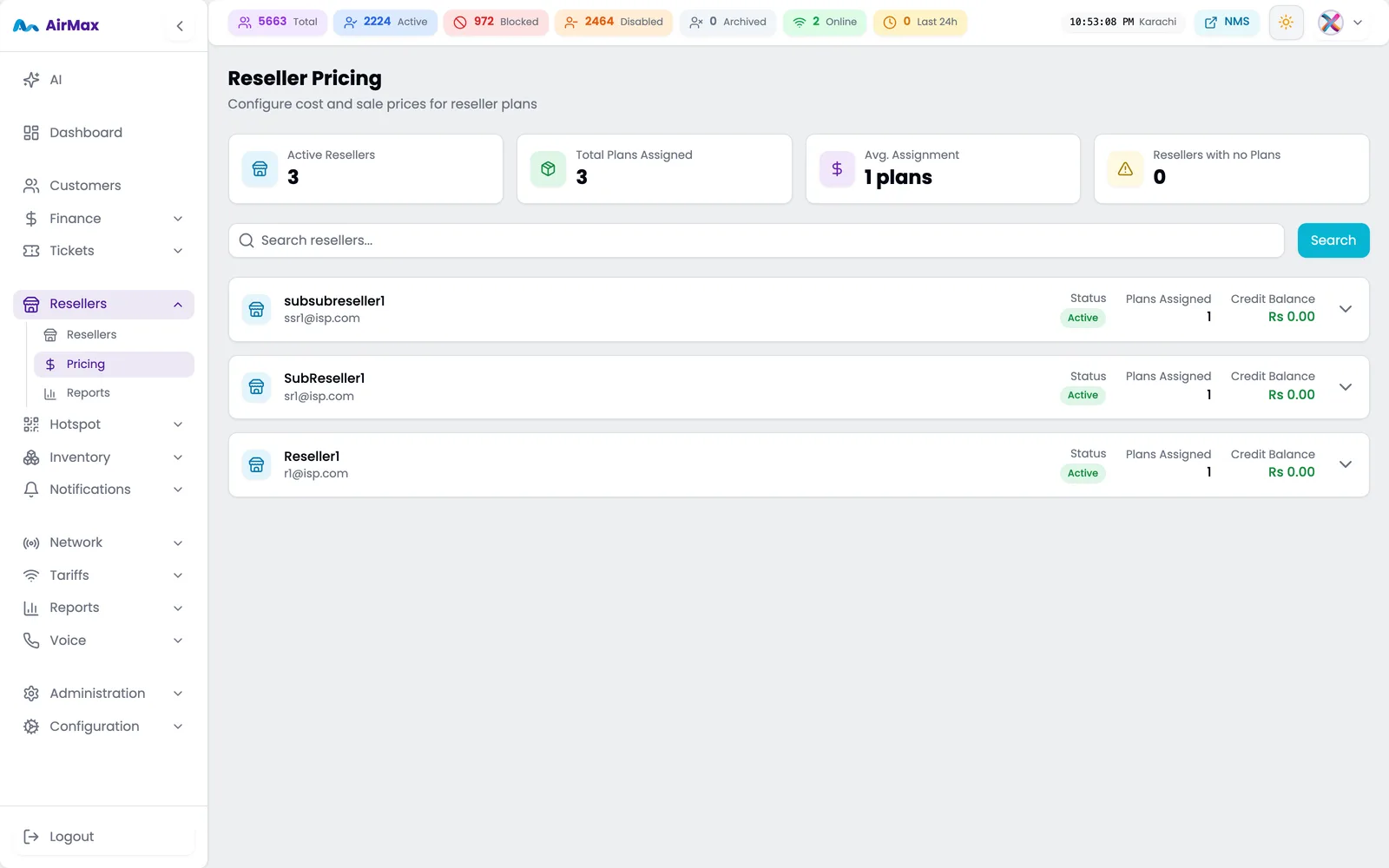Viewport: 1389px width, 868px height.
Task: Click the Configuration cog icon
Action: 31,727
